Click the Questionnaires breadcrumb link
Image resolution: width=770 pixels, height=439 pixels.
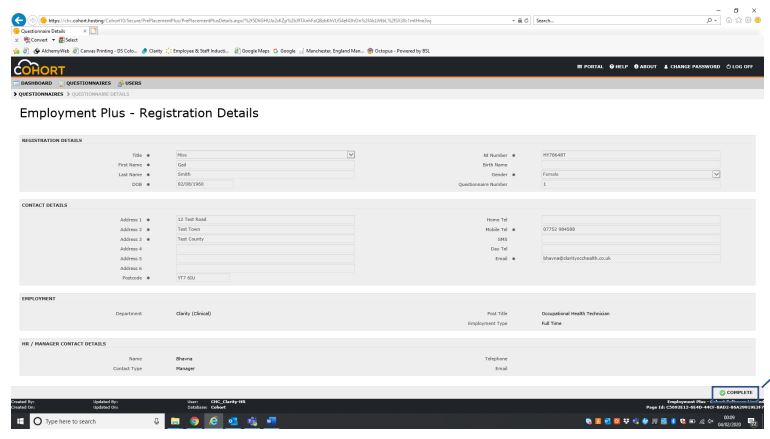[x=41, y=94]
